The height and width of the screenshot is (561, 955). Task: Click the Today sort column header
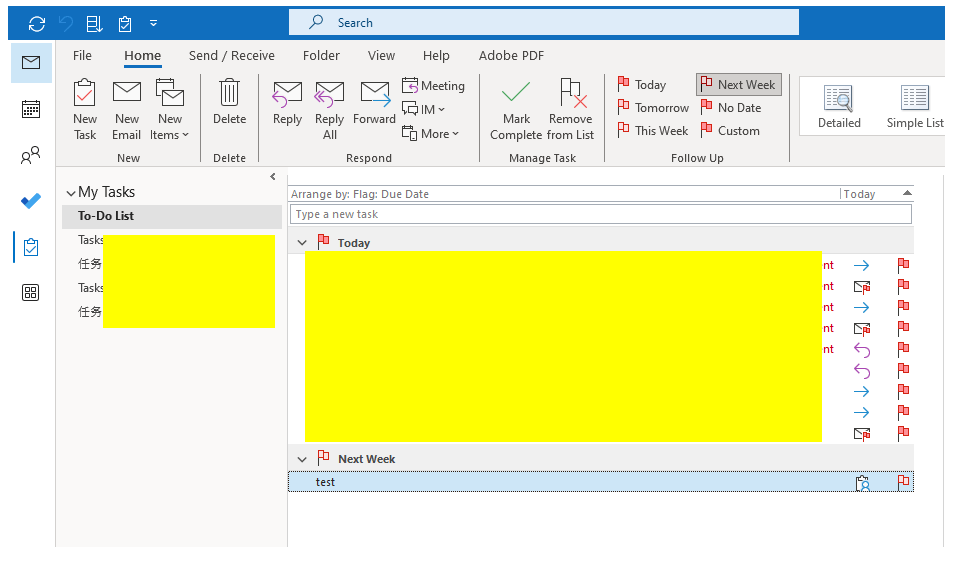[x=859, y=194]
